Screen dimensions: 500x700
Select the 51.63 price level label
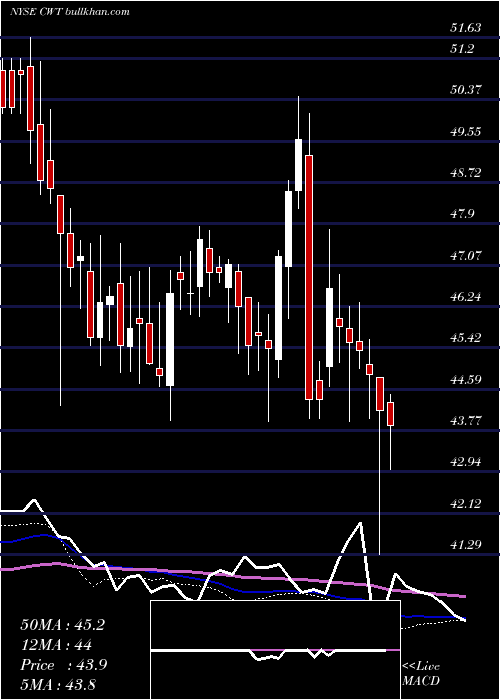pos(466,28)
